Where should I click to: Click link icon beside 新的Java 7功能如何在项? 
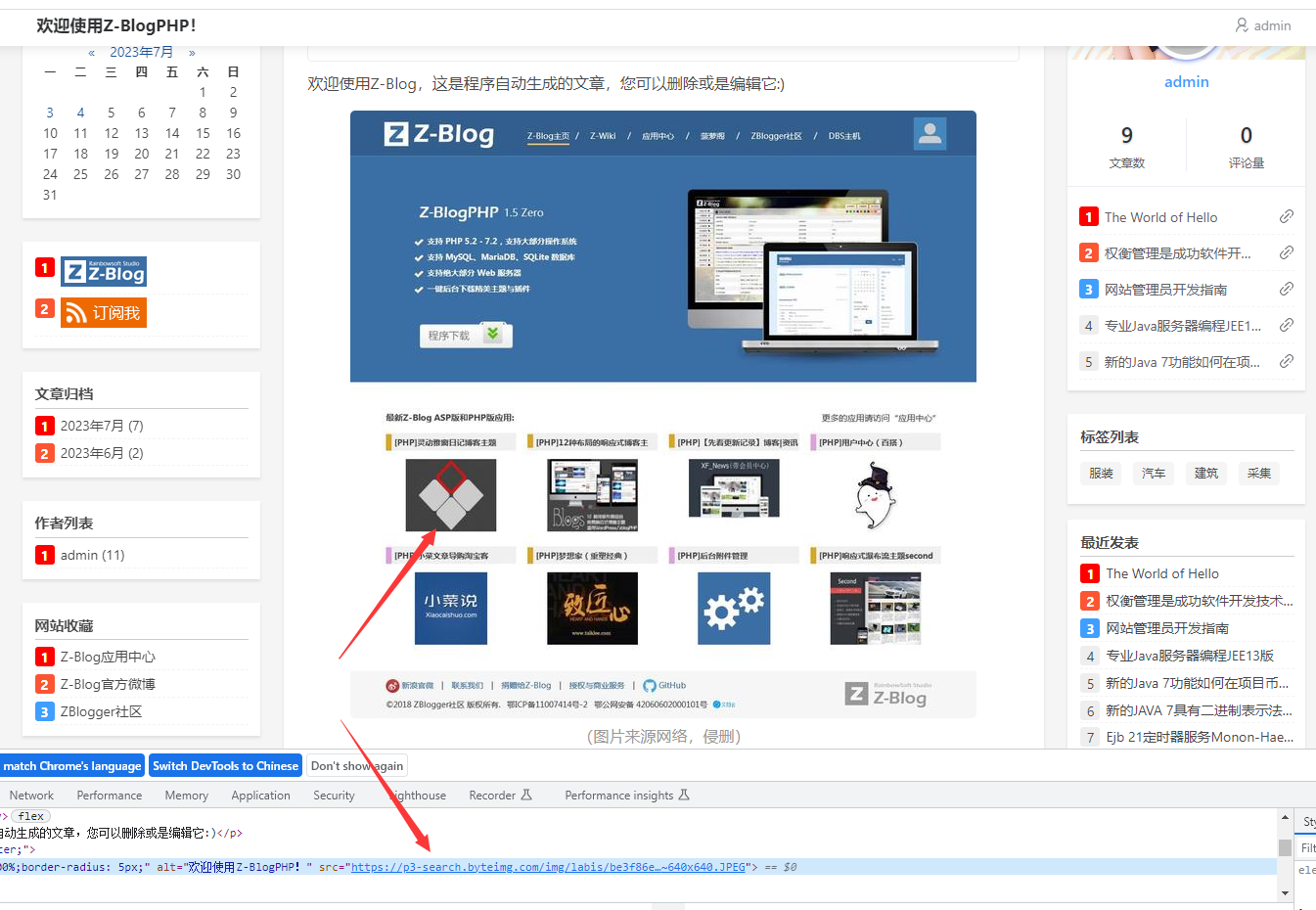1287,361
